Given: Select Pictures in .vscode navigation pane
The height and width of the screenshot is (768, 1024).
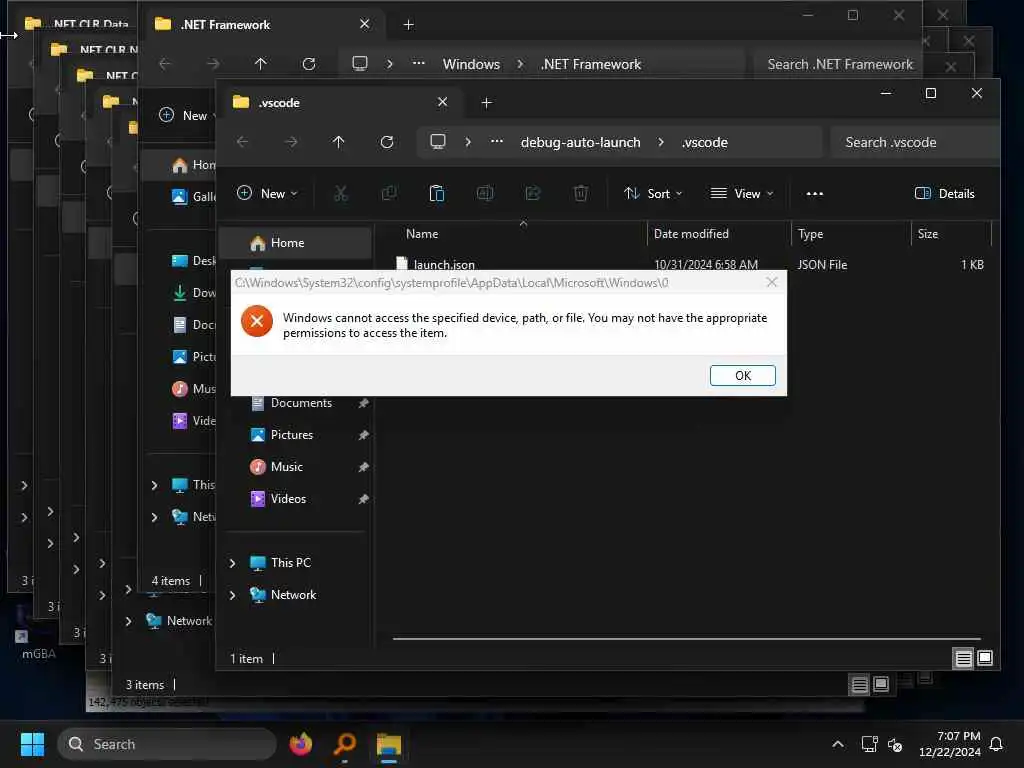Looking at the screenshot, I should pyautogui.click(x=292, y=435).
